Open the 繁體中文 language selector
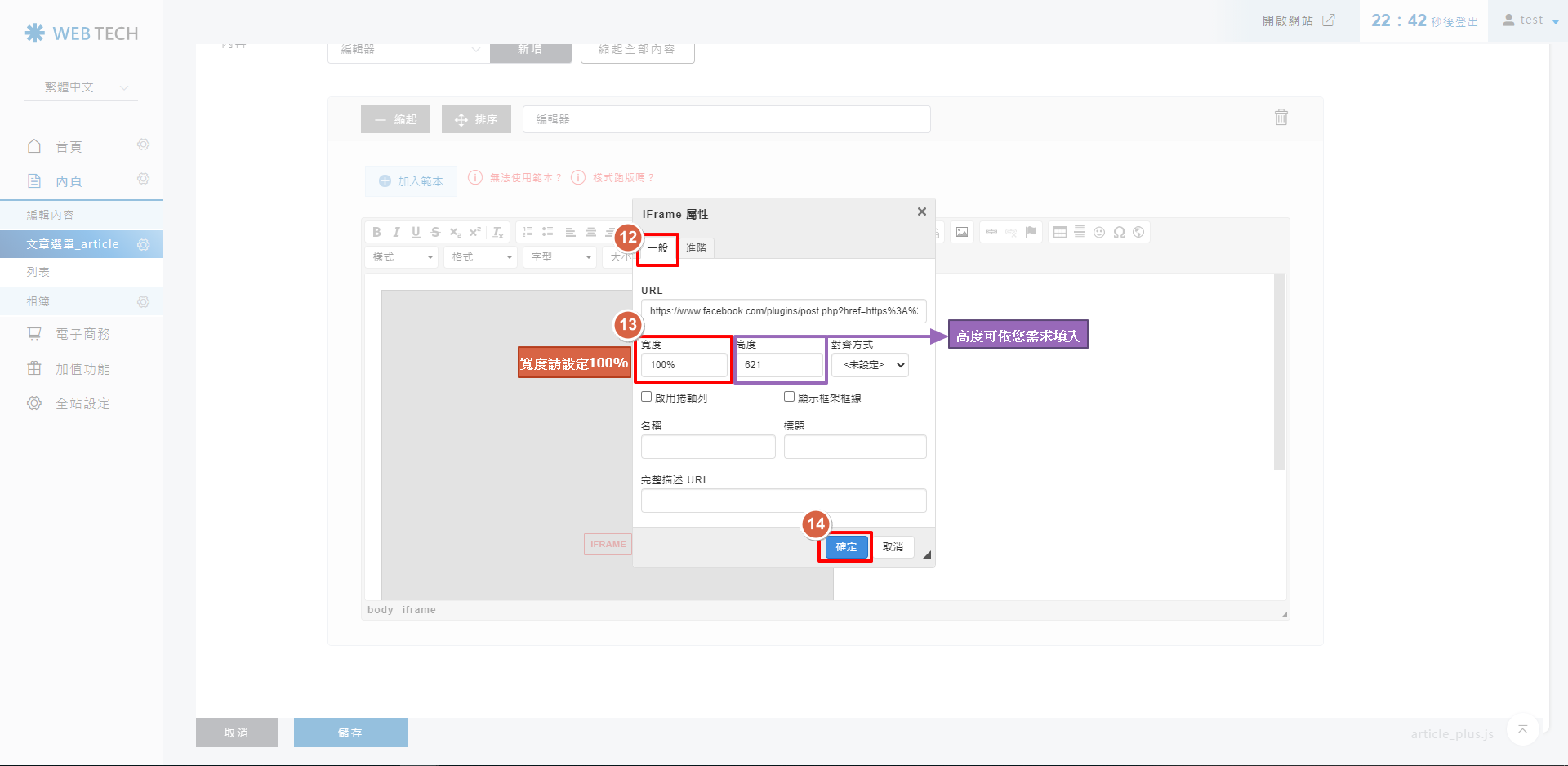Screen dimensions: 1568x766 point(82,87)
